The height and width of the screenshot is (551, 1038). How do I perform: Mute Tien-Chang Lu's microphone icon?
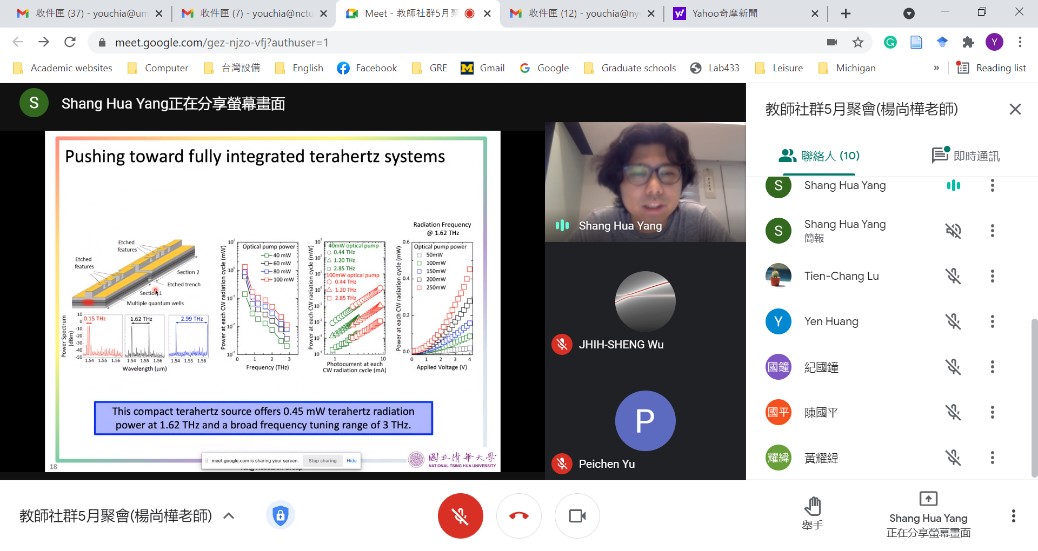(x=953, y=276)
